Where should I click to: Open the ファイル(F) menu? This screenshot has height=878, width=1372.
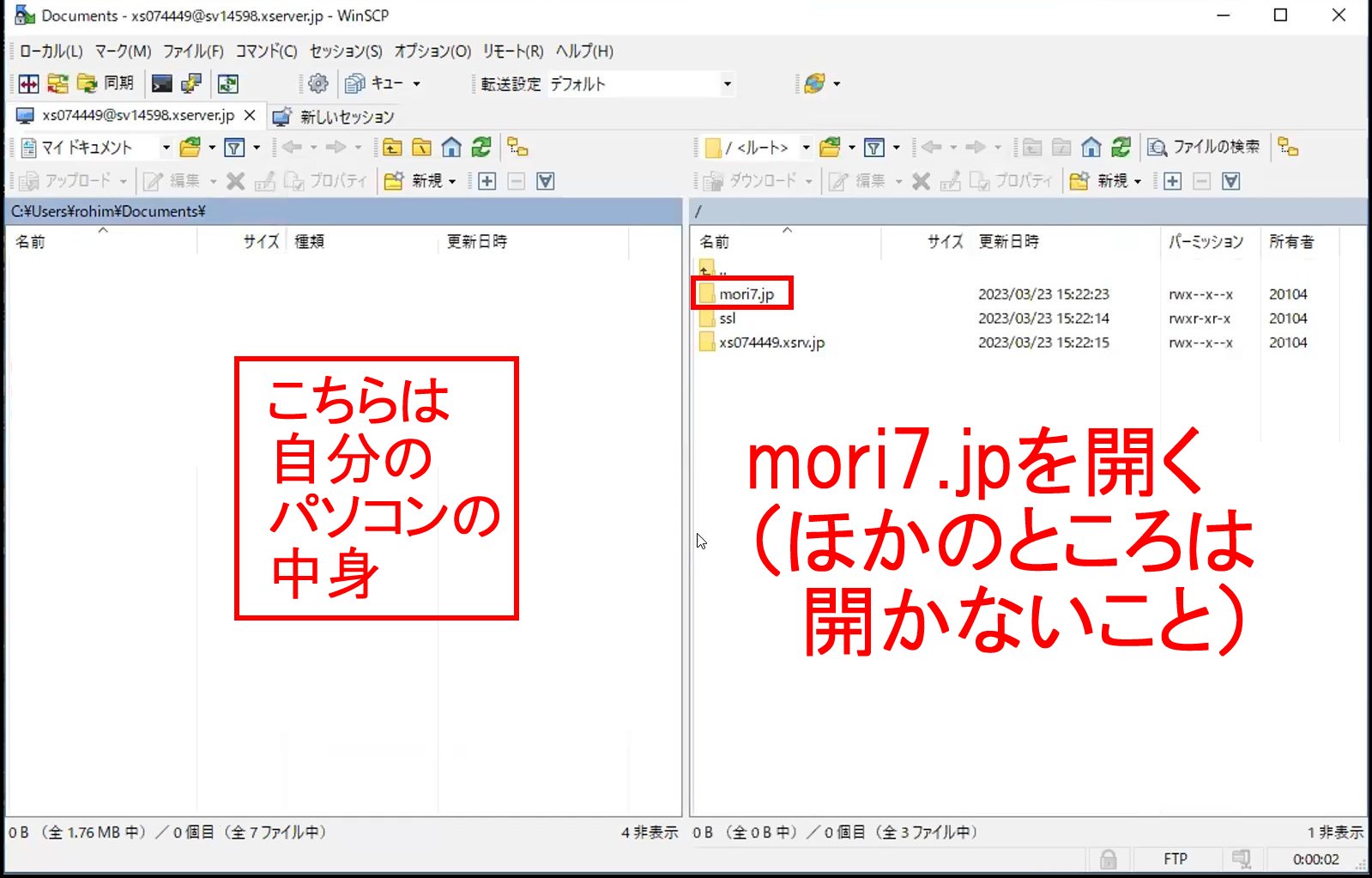point(193,51)
